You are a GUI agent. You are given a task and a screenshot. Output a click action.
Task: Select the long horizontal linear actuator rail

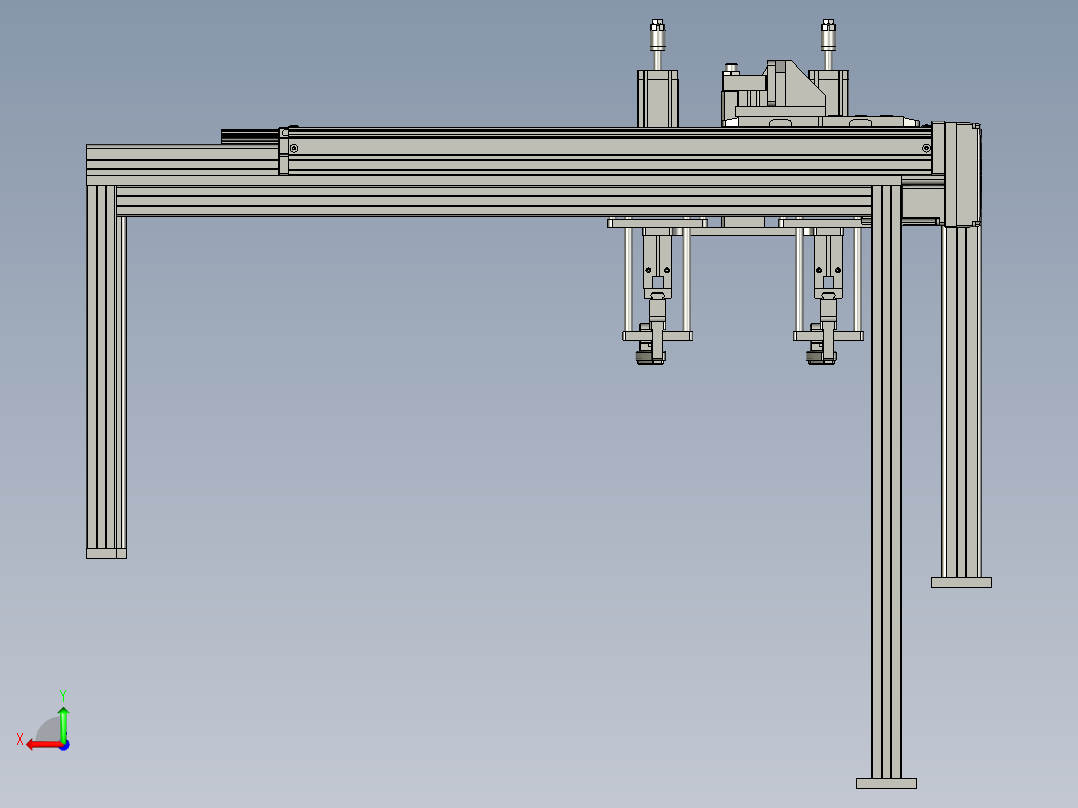point(608,151)
